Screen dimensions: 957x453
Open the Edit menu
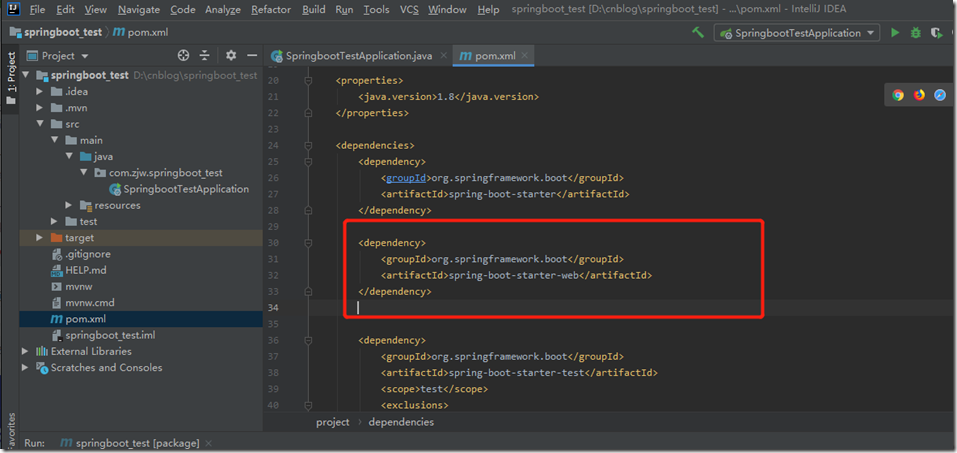coord(65,10)
